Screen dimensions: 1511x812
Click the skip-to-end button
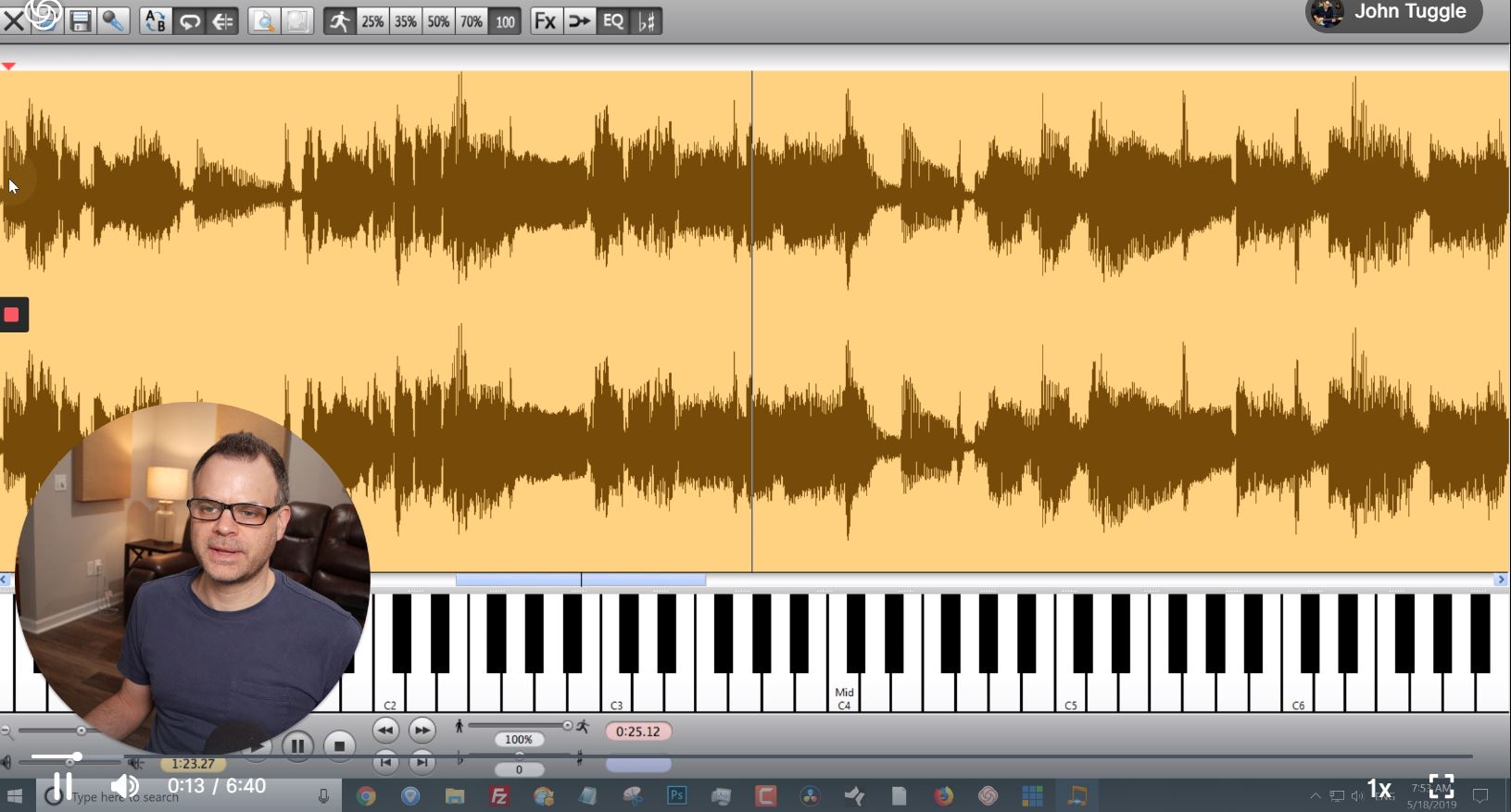point(422,763)
